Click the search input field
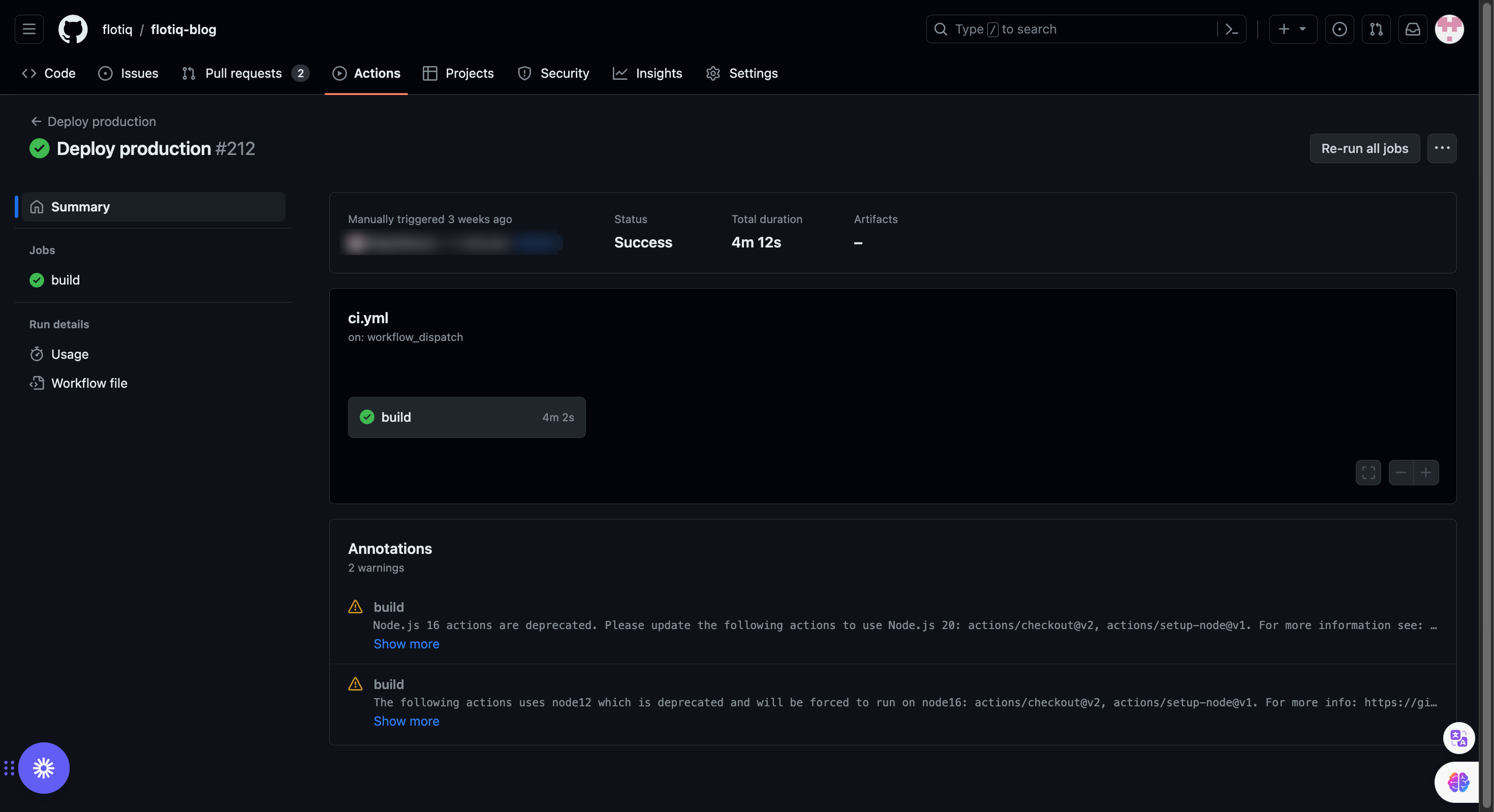The width and height of the screenshot is (1494, 812). pos(1073,29)
